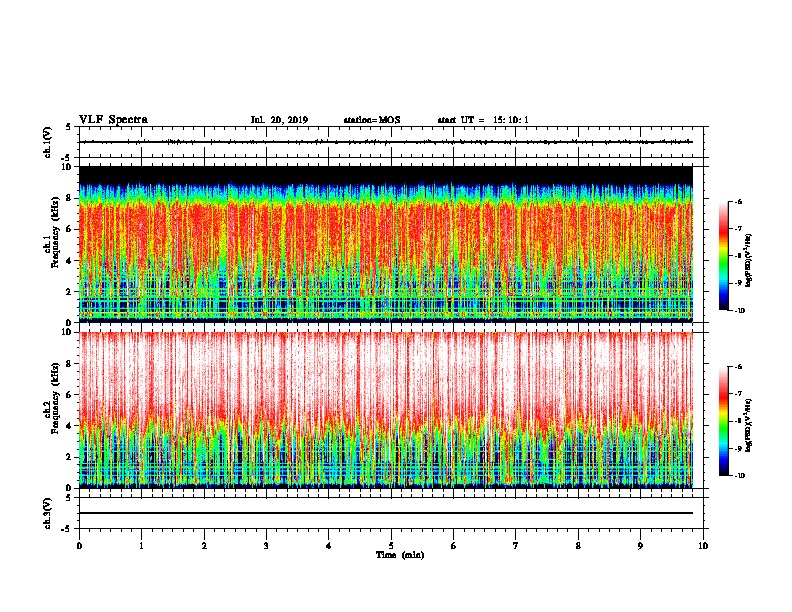Click the ch.1 "Frequency (kHz)" axis label
Viewport: 792px width, 612px height.
(x=55, y=233)
